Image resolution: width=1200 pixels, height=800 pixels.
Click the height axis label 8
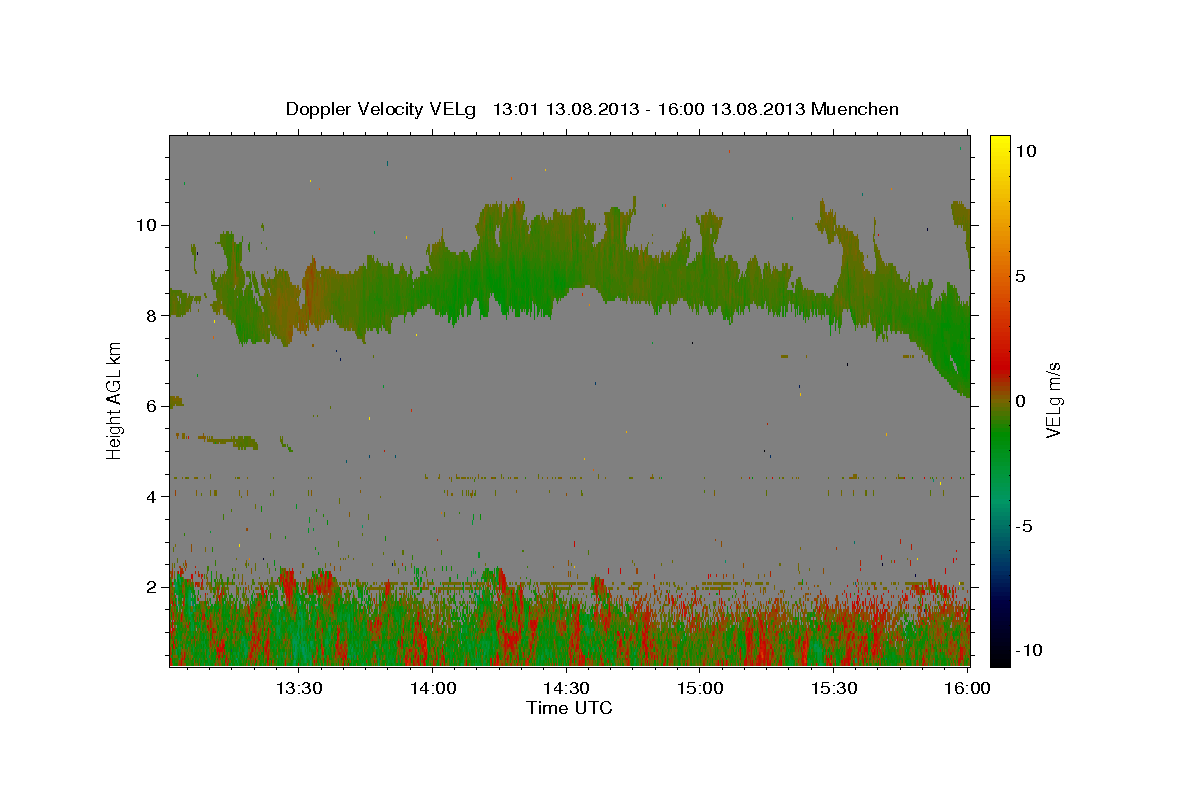coord(151,316)
